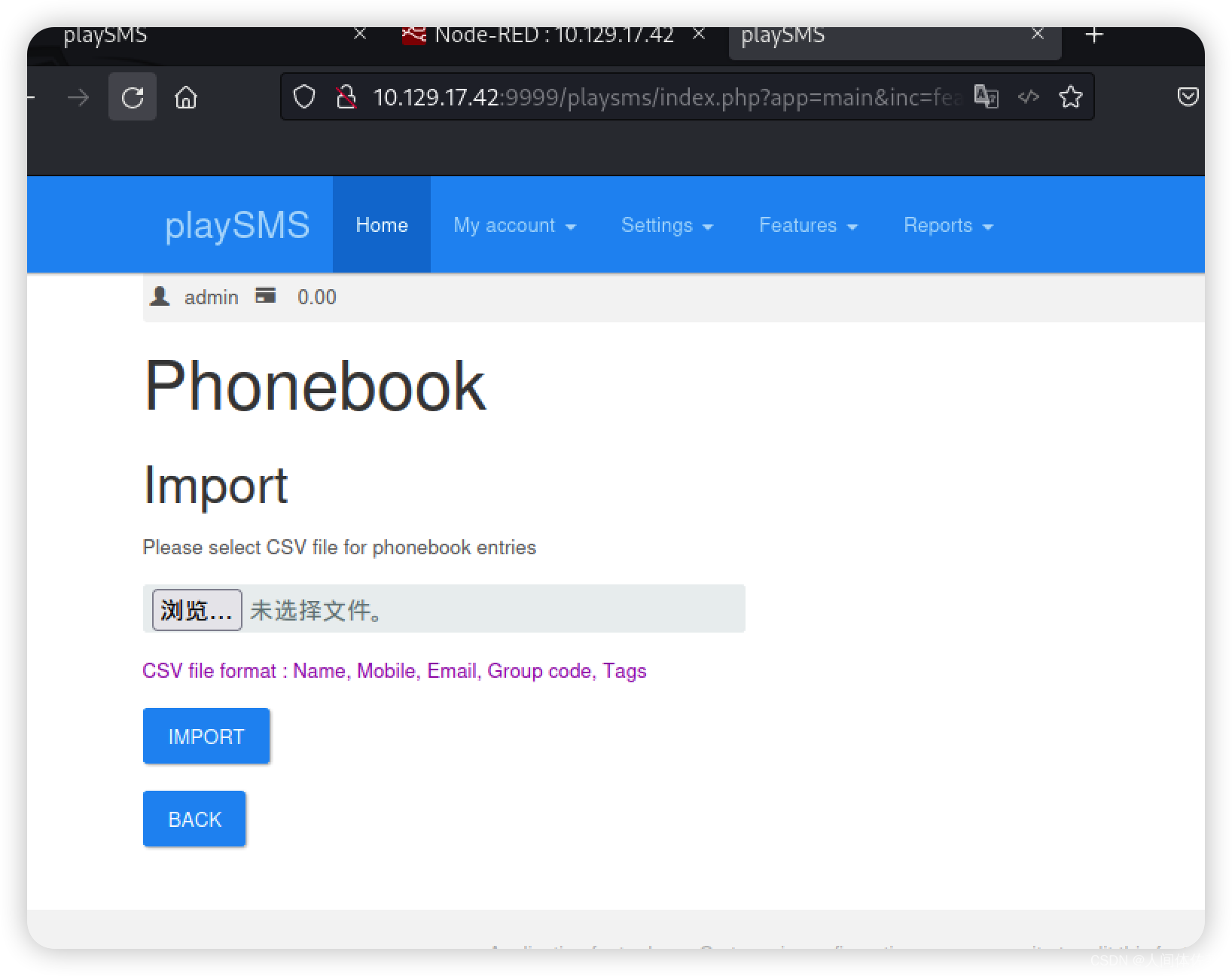Click 'Please select CSV file' instruction text
The height and width of the screenshot is (976, 1232).
click(340, 547)
